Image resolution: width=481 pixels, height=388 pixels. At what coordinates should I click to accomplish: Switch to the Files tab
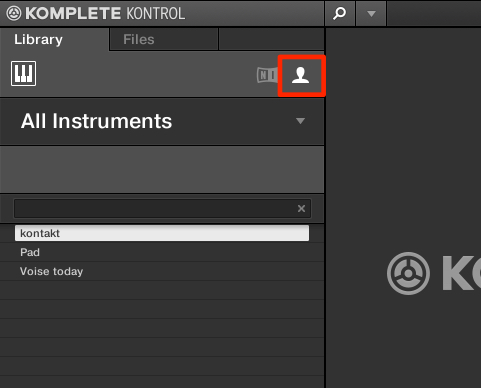coord(139,40)
